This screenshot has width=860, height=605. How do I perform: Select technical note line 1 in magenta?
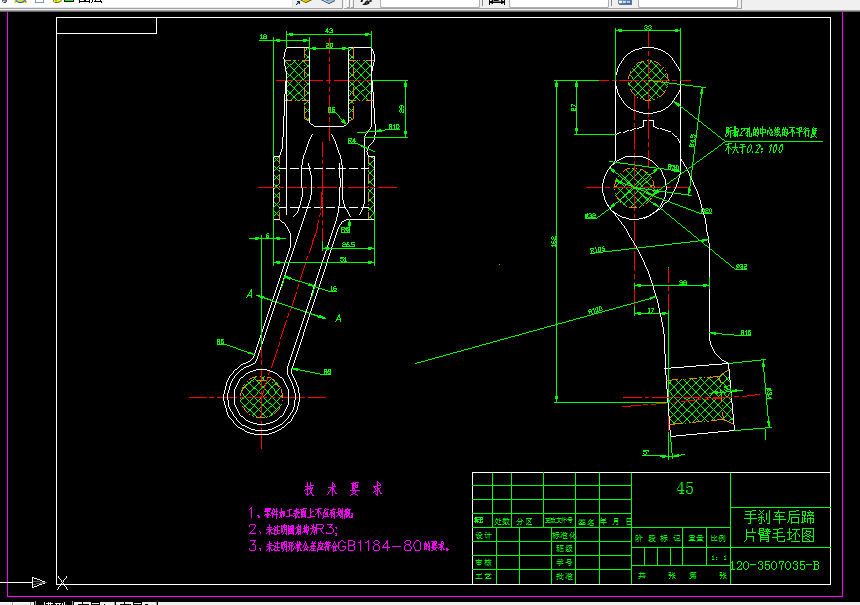301,513
